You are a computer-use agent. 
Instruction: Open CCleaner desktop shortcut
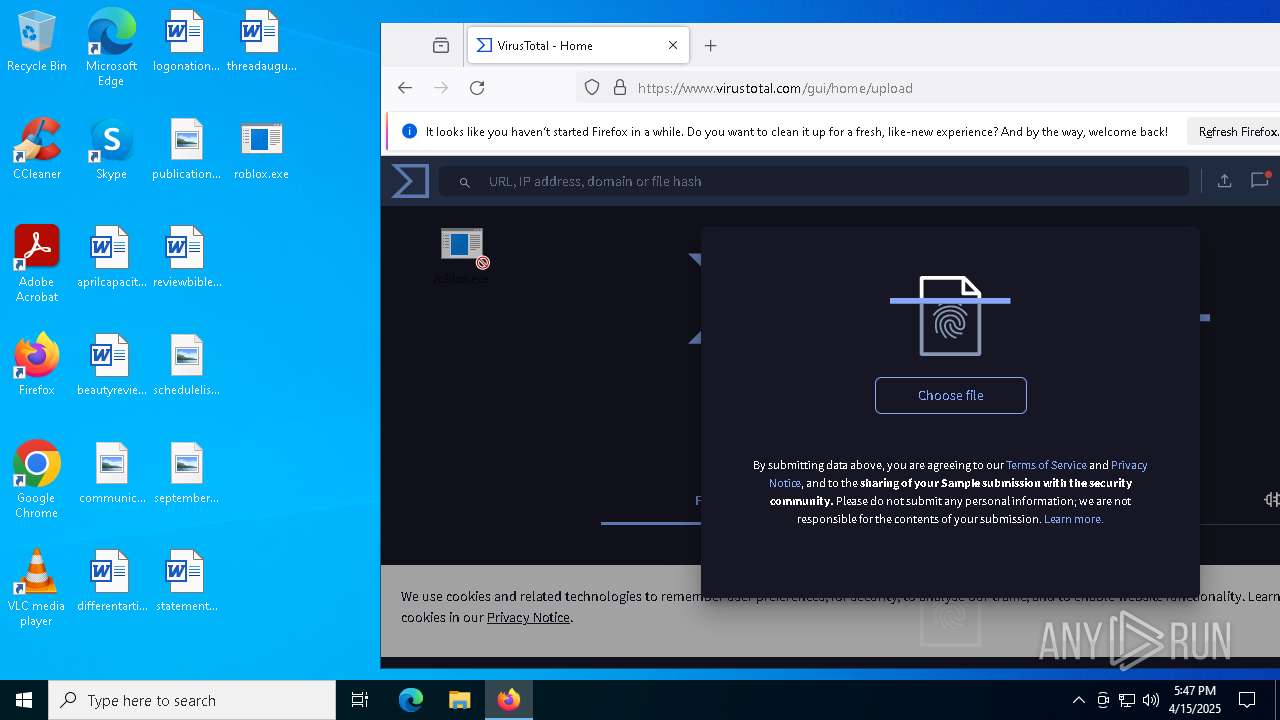click(x=37, y=150)
